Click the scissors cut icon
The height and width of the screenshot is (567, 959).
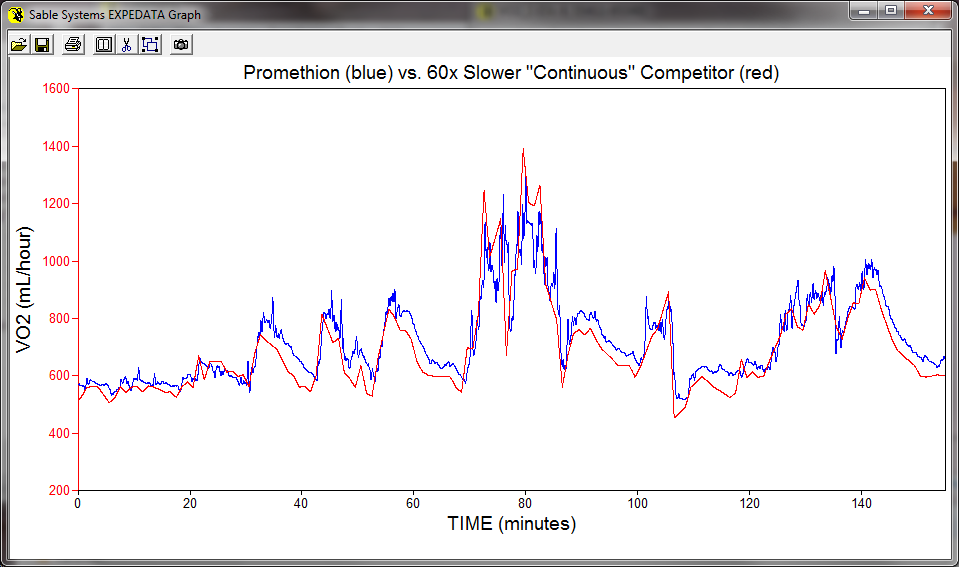pos(127,45)
